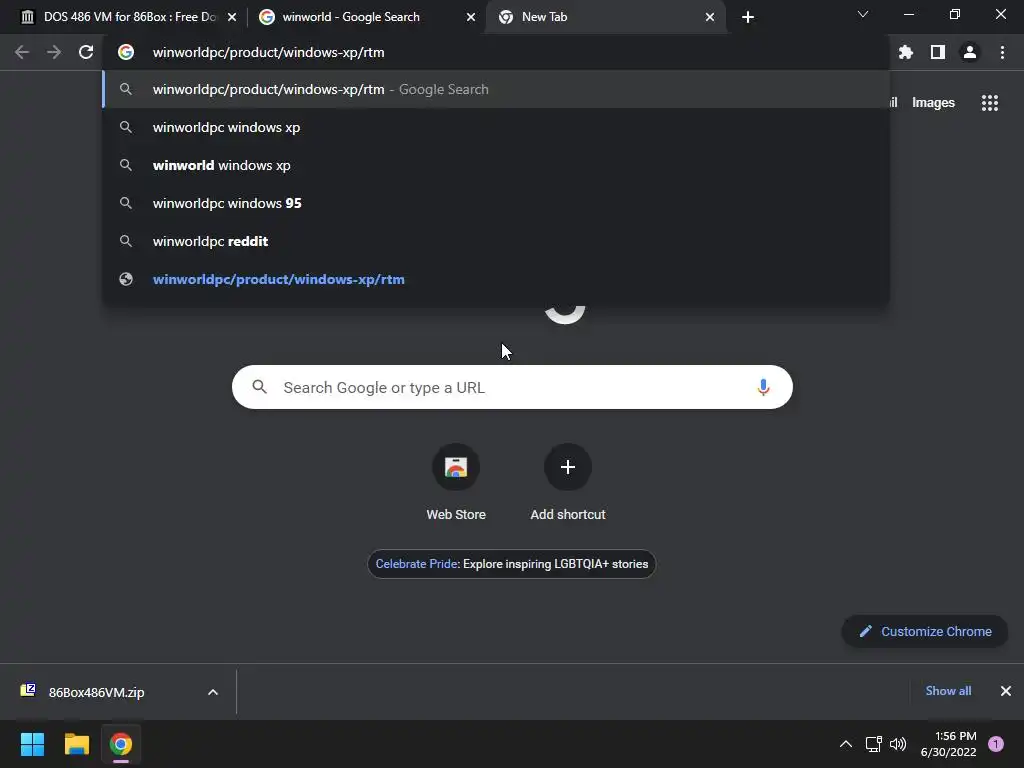Close the DOS 486 VM tab
The width and height of the screenshot is (1024, 768).
[232, 17]
